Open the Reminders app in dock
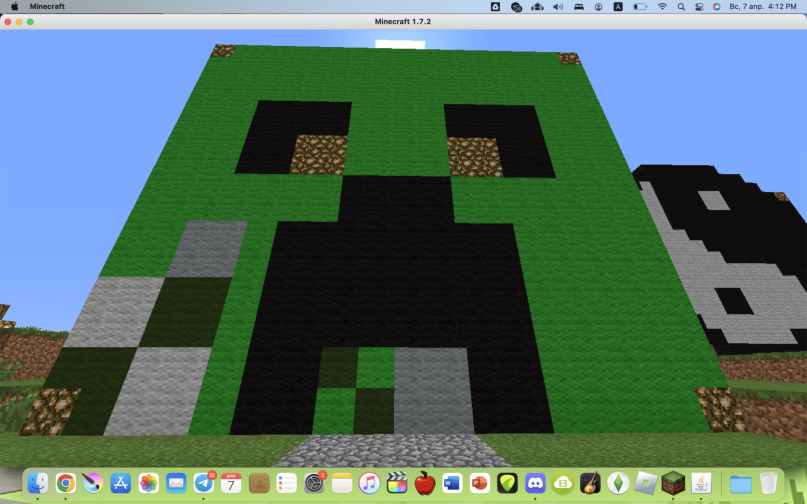 [287, 483]
